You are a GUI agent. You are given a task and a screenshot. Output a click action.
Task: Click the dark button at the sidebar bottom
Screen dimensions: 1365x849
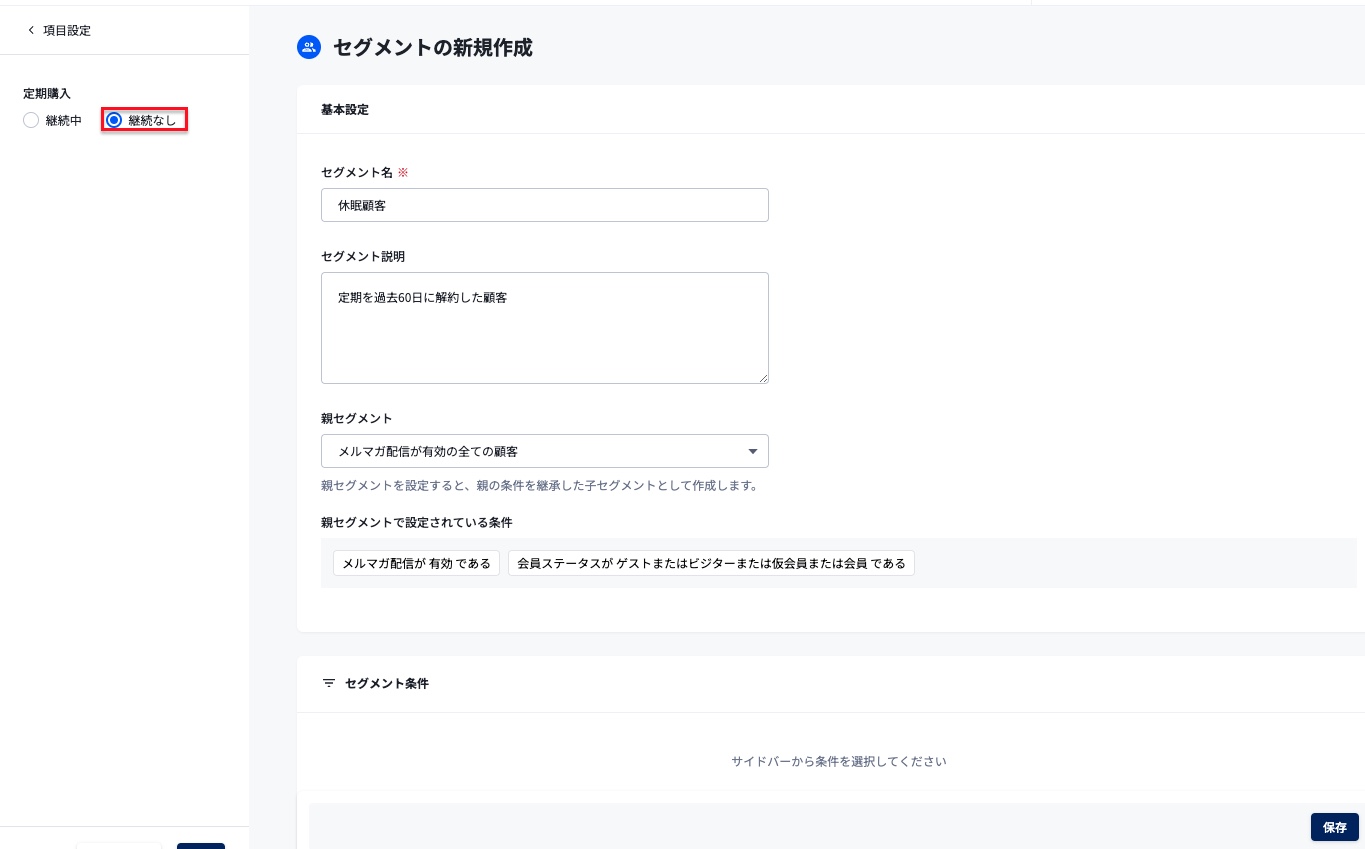[201, 848]
